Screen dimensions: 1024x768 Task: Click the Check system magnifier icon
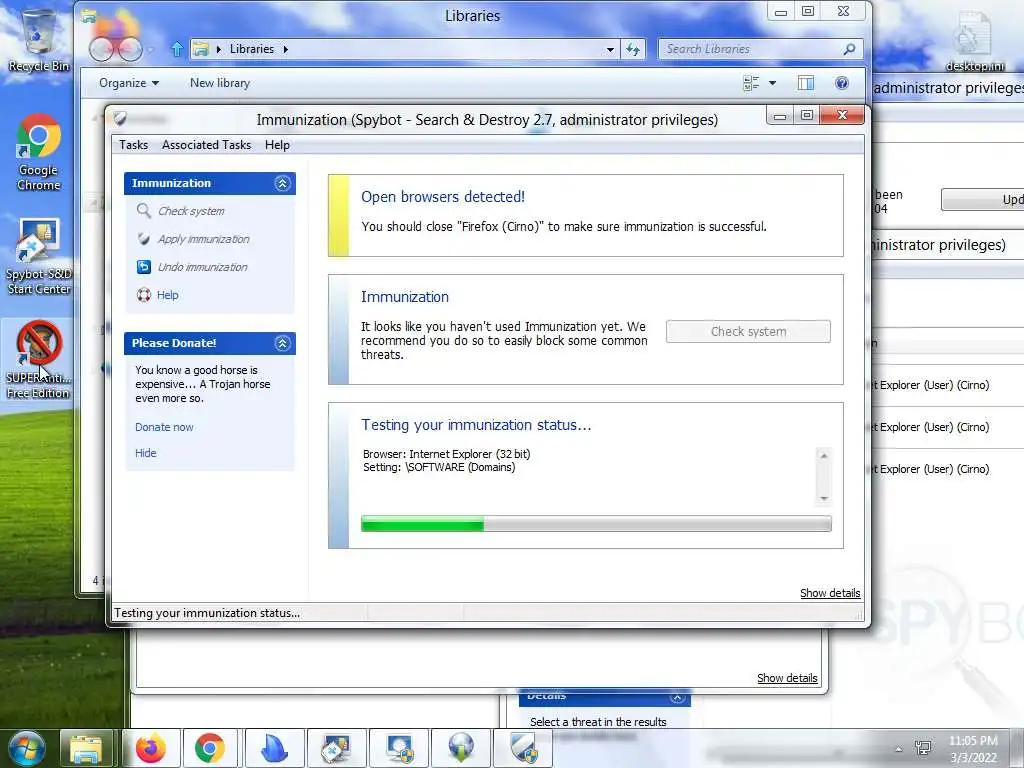144,210
